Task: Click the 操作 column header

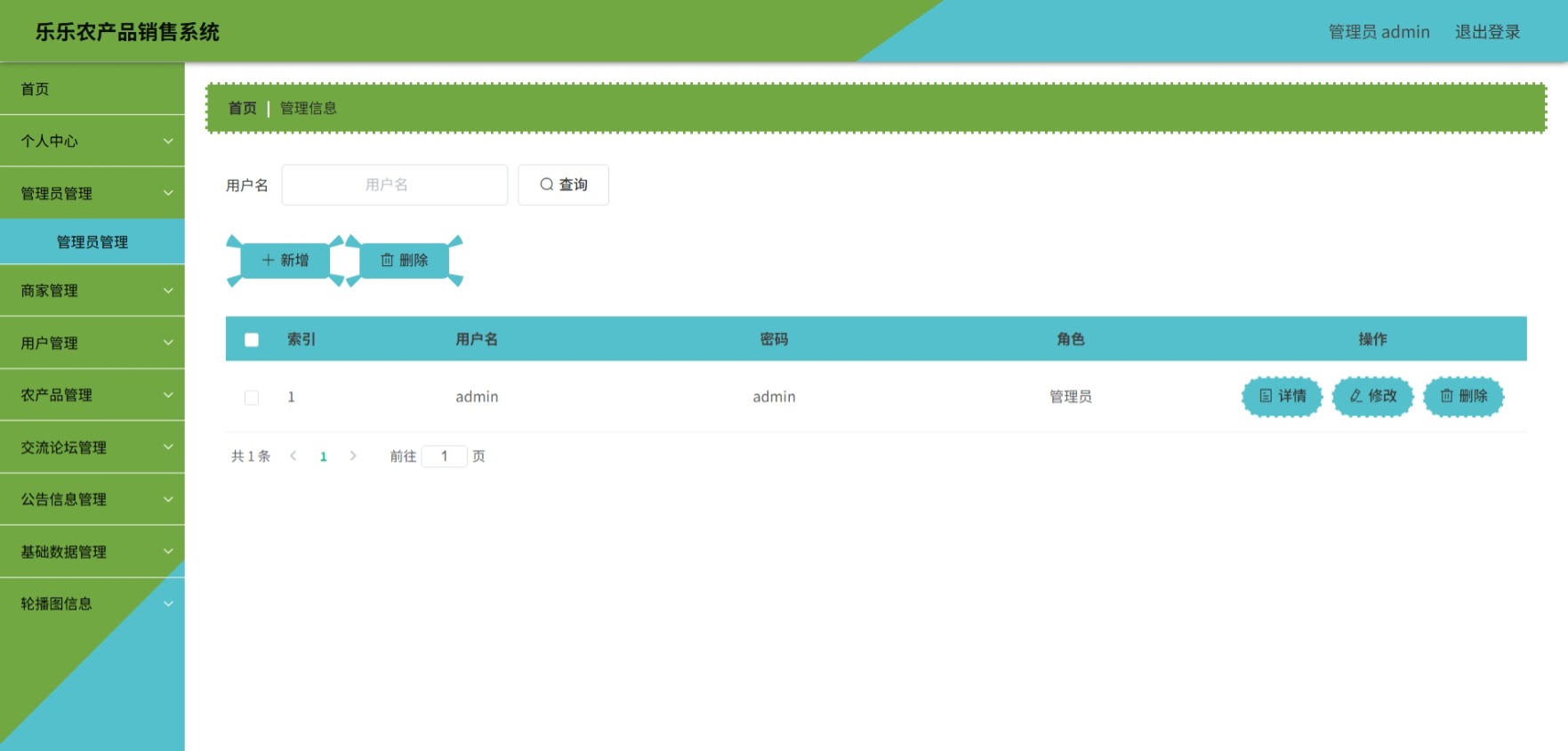Action: click(x=1372, y=339)
